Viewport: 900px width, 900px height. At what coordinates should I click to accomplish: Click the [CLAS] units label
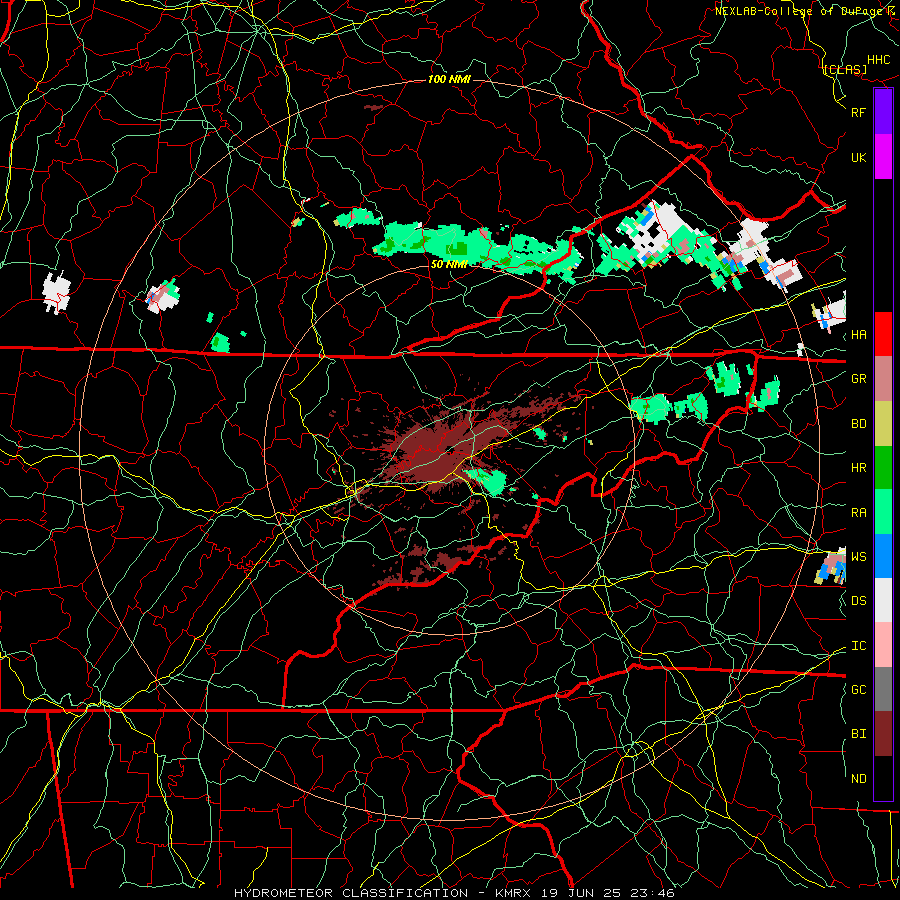(x=844, y=70)
